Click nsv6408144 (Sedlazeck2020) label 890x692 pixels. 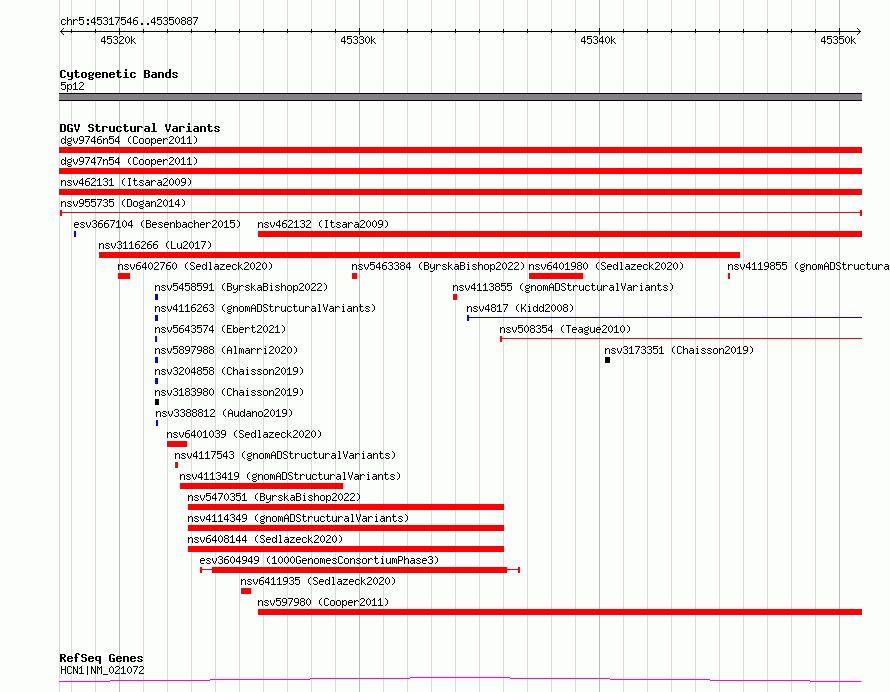click(x=265, y=539)
